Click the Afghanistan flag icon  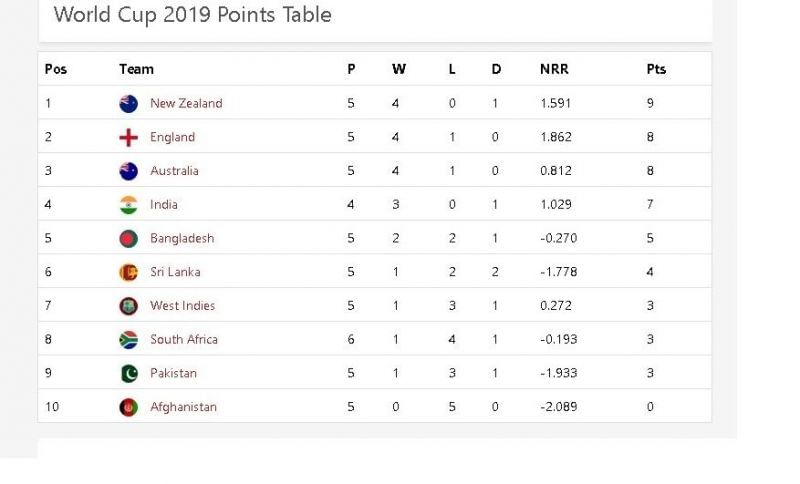(x=128, y=407)
